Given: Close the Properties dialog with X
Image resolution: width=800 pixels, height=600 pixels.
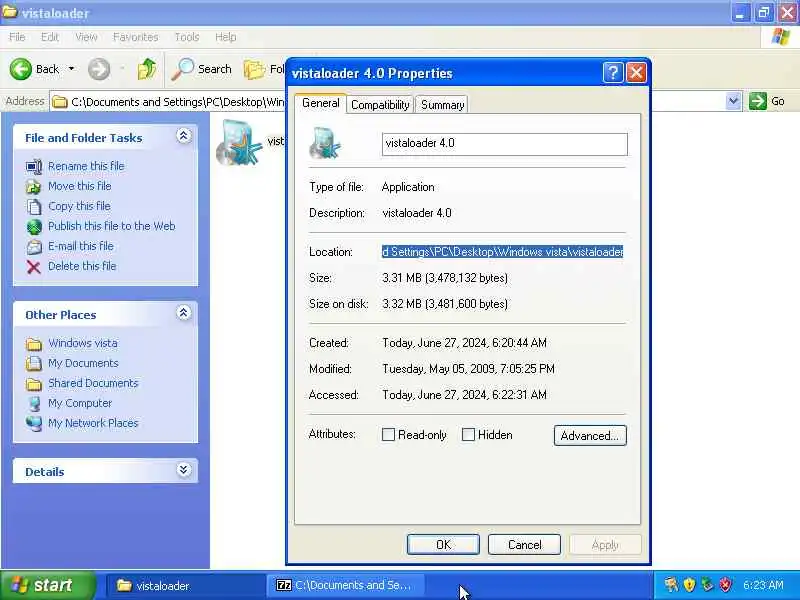Looking at the screenshot, I should [x=636, y=73].
